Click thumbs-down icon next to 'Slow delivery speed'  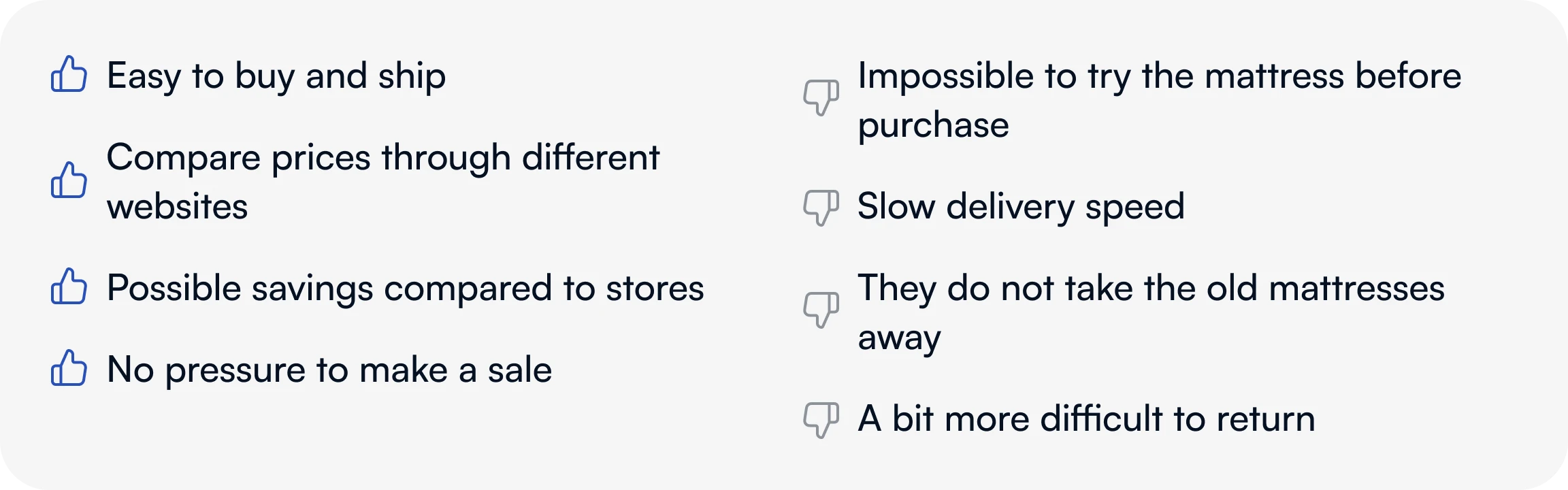(x=821, y=206)
